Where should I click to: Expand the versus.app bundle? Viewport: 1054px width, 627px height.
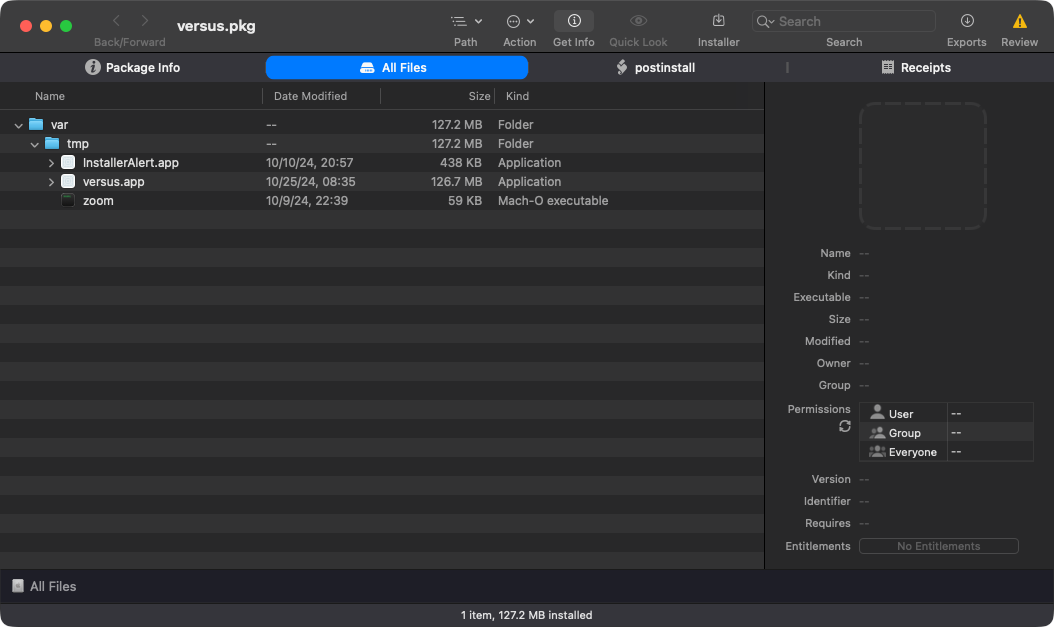[x=51, y=182]
